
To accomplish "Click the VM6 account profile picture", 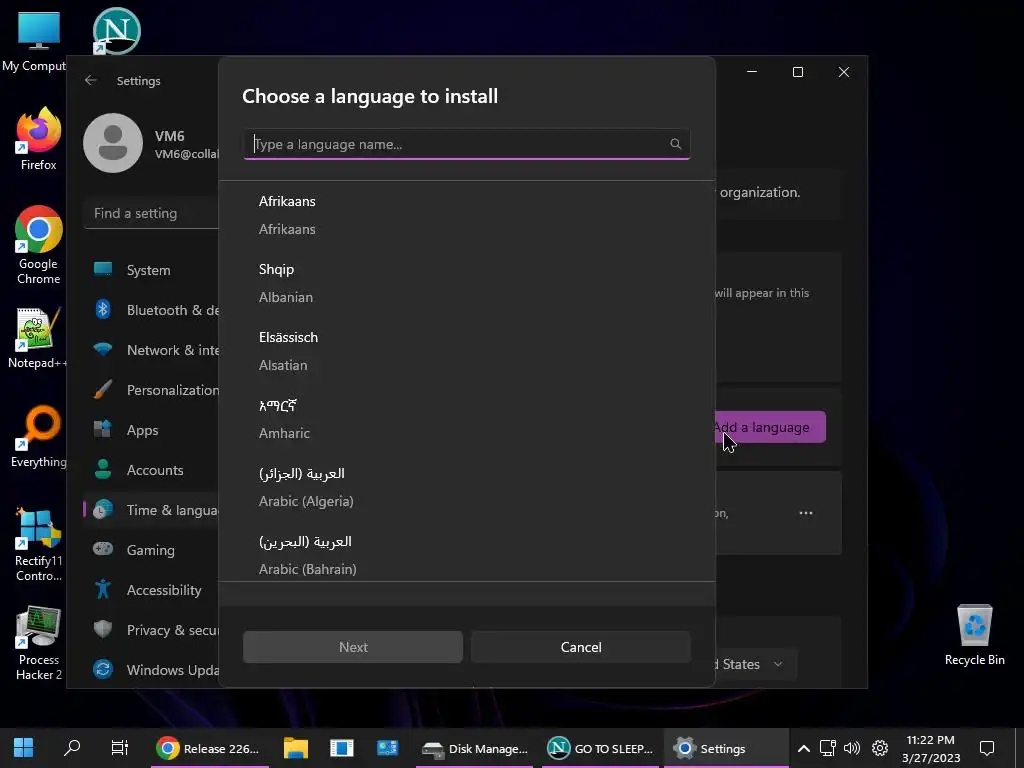I will [x=113, y=143].
